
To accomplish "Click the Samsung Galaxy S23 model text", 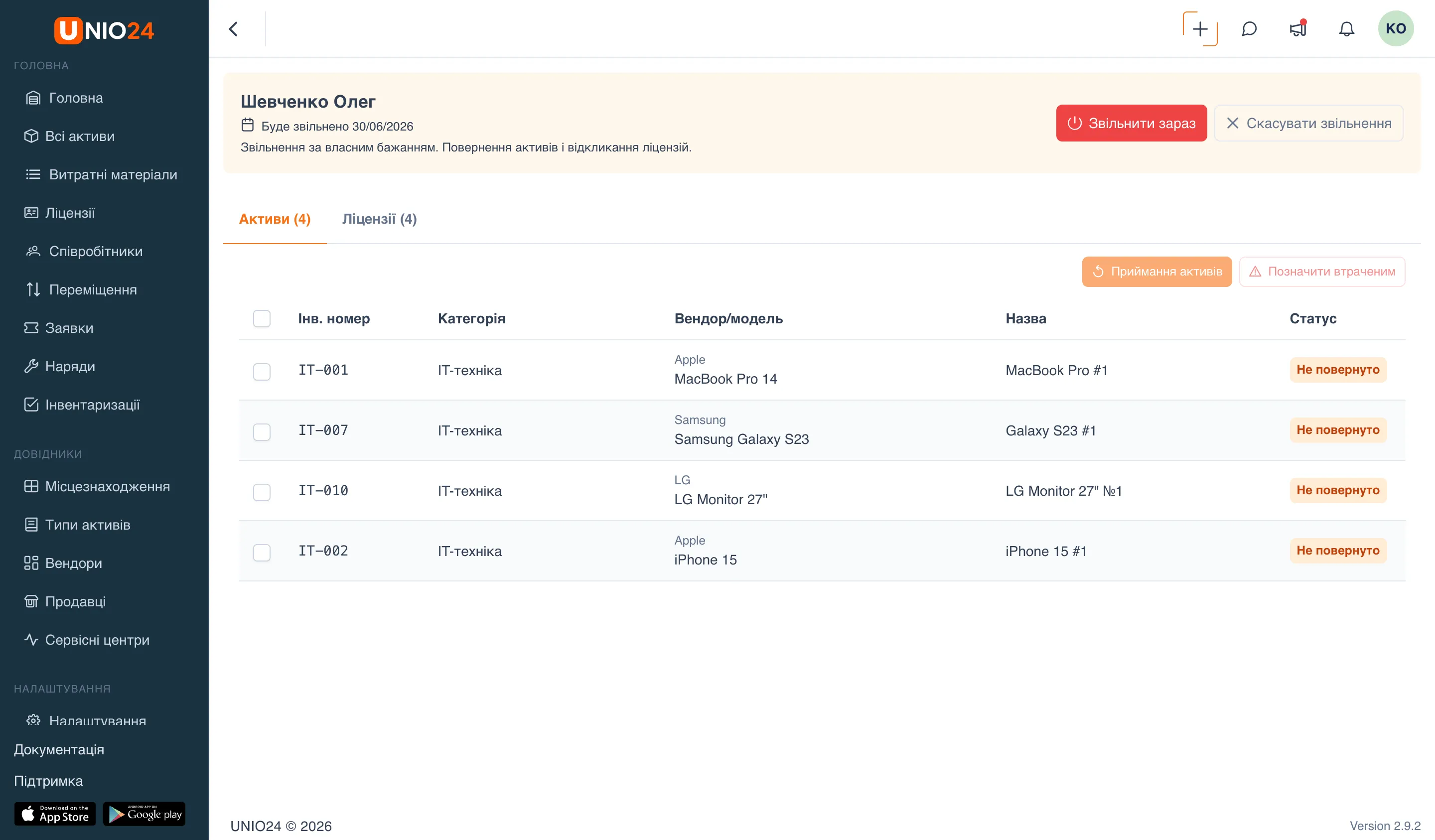I will (x=741, y=439).
